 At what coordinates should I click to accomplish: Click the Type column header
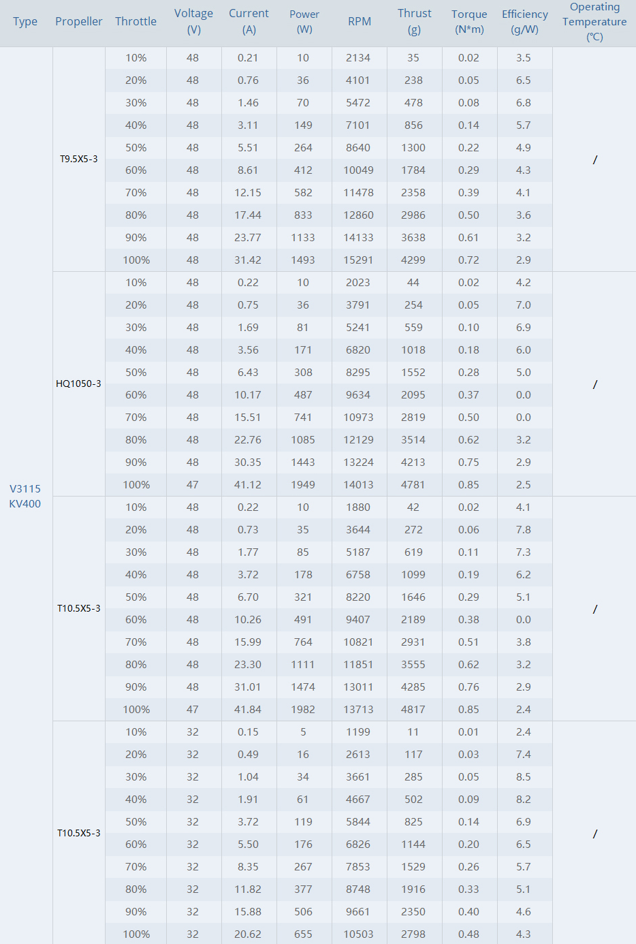point(25,21)
